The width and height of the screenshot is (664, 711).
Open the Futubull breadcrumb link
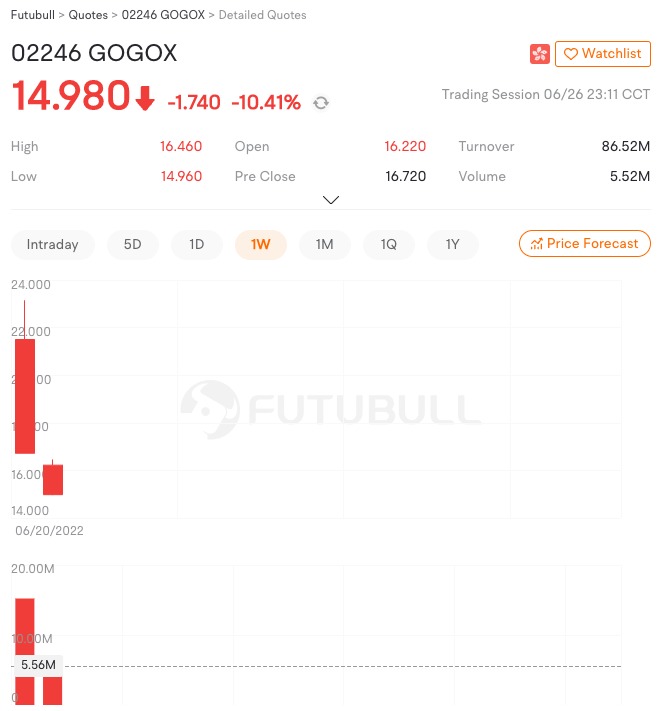(33, 15)
